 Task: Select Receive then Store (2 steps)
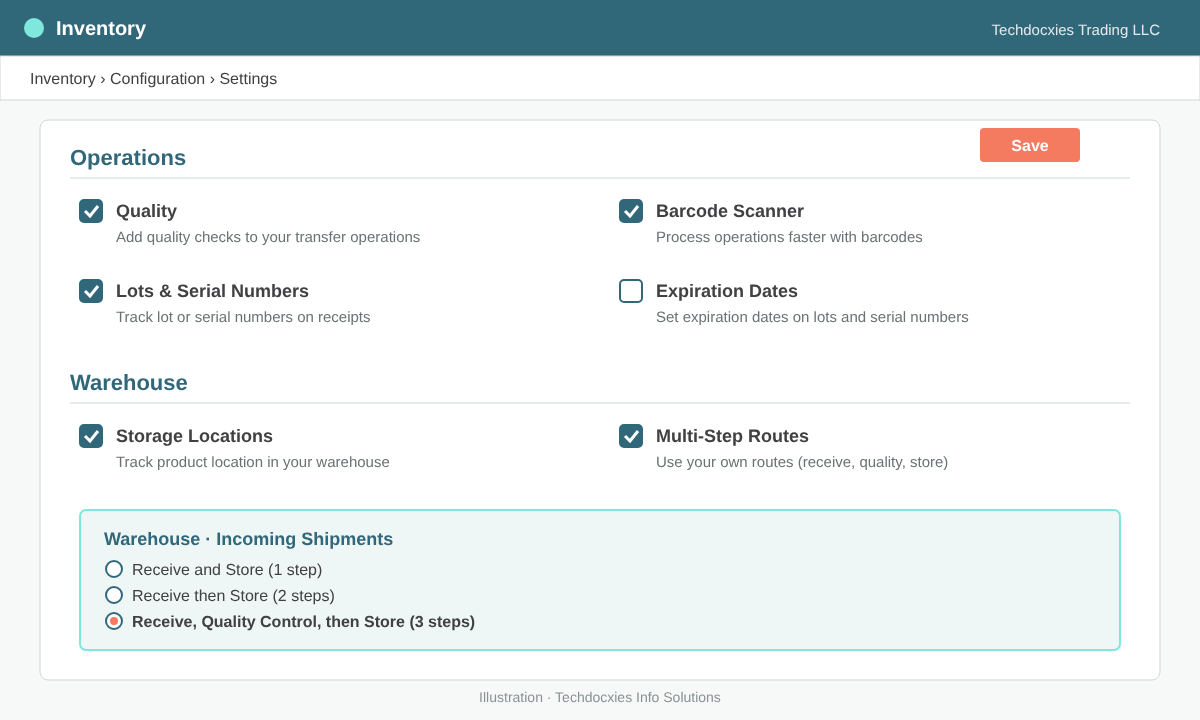114,595
